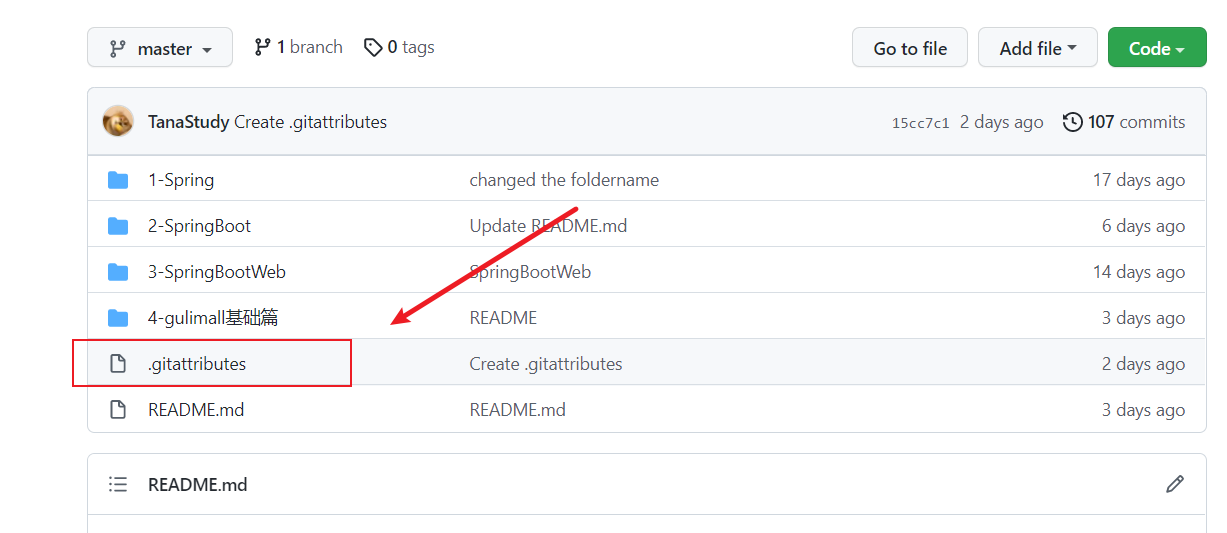The image size is (1227, 533).
Task: Click the folder icon beside 1-Spring
Action: [x=118, y=180]
